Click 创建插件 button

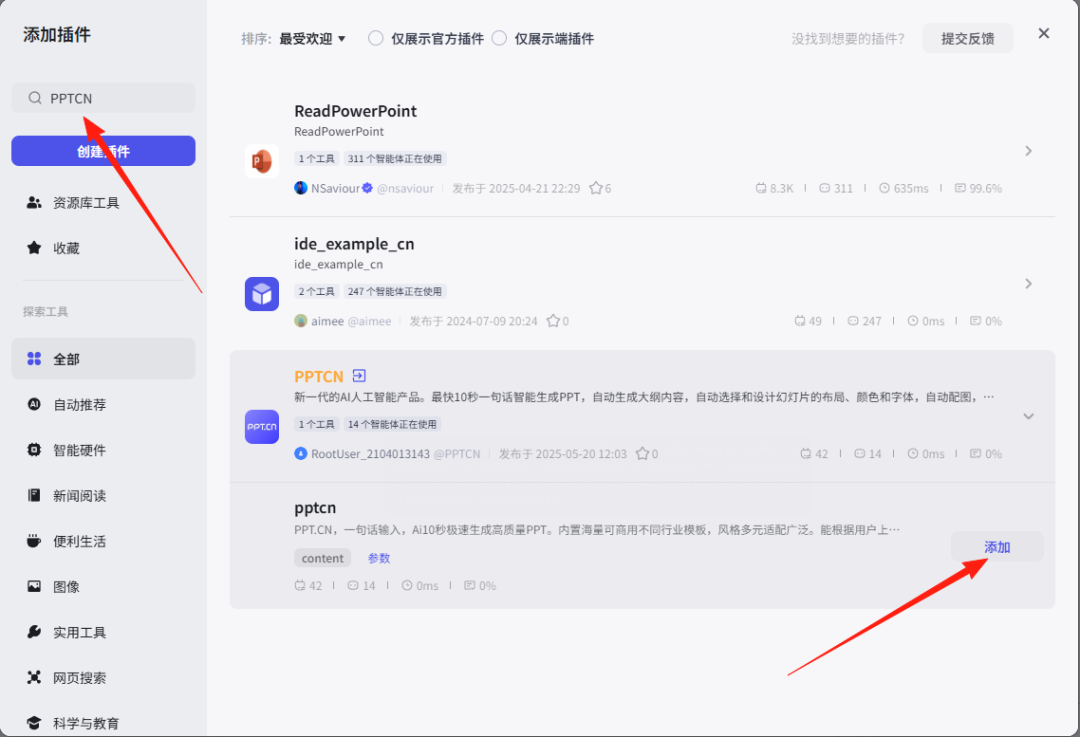click(103, 151)
